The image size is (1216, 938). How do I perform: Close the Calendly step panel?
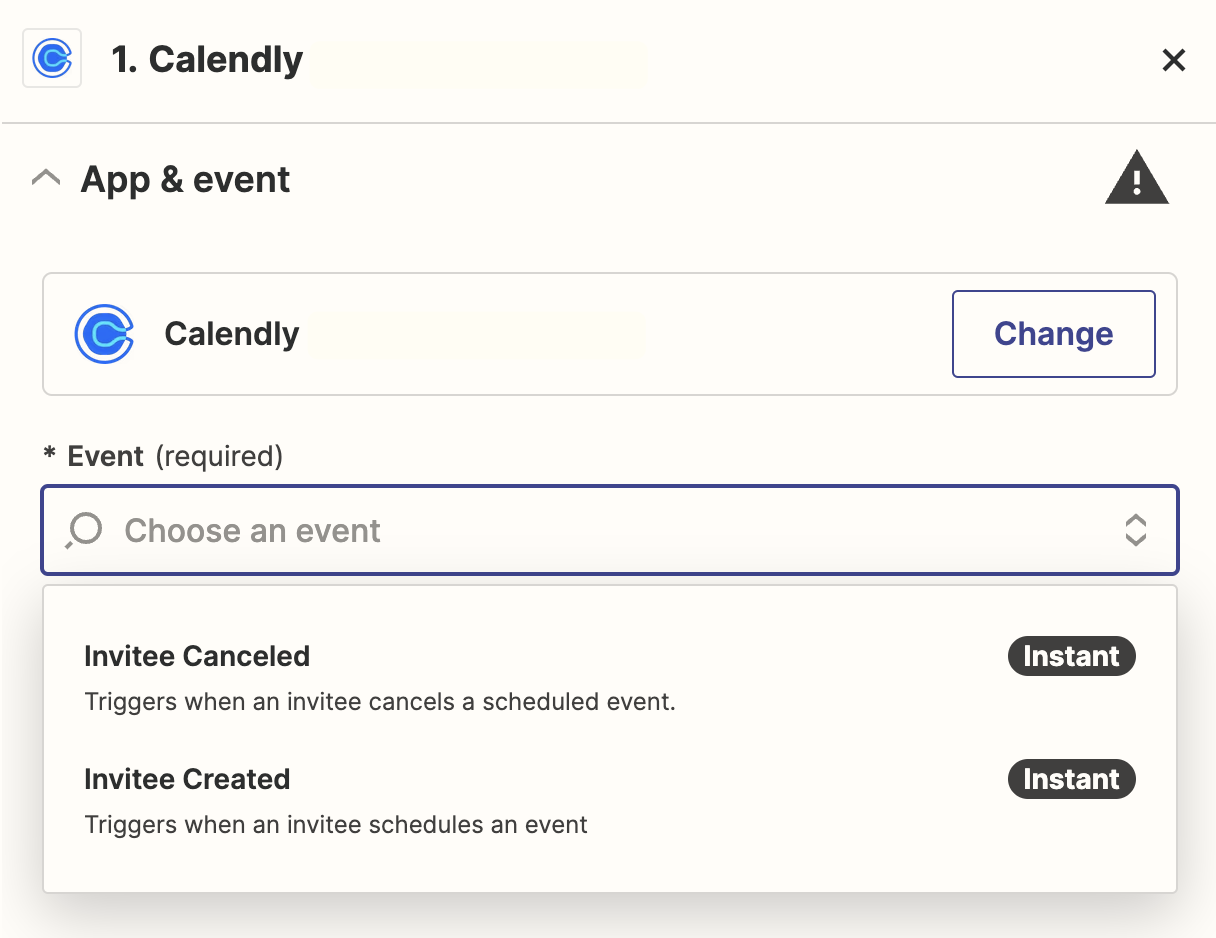click(x=1173, y=61)
